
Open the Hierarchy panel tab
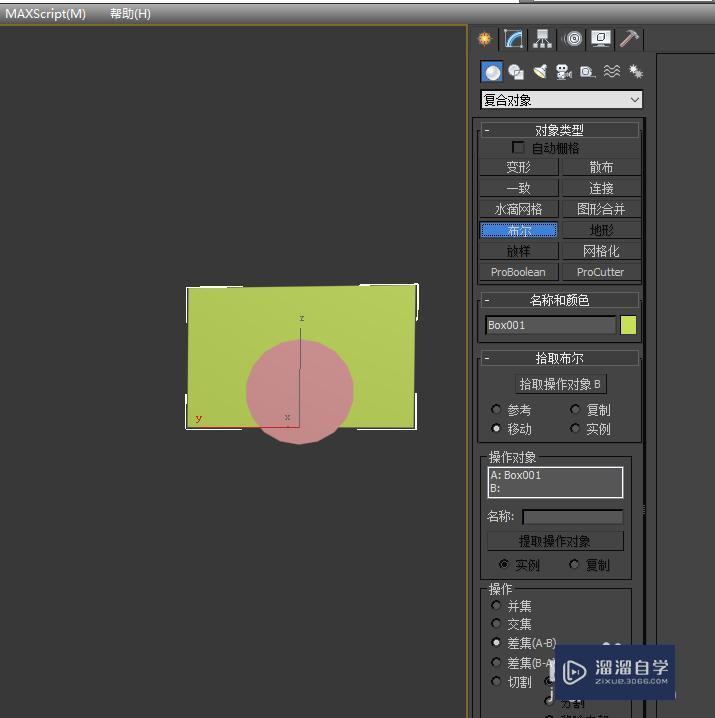(x=542, y=39)
